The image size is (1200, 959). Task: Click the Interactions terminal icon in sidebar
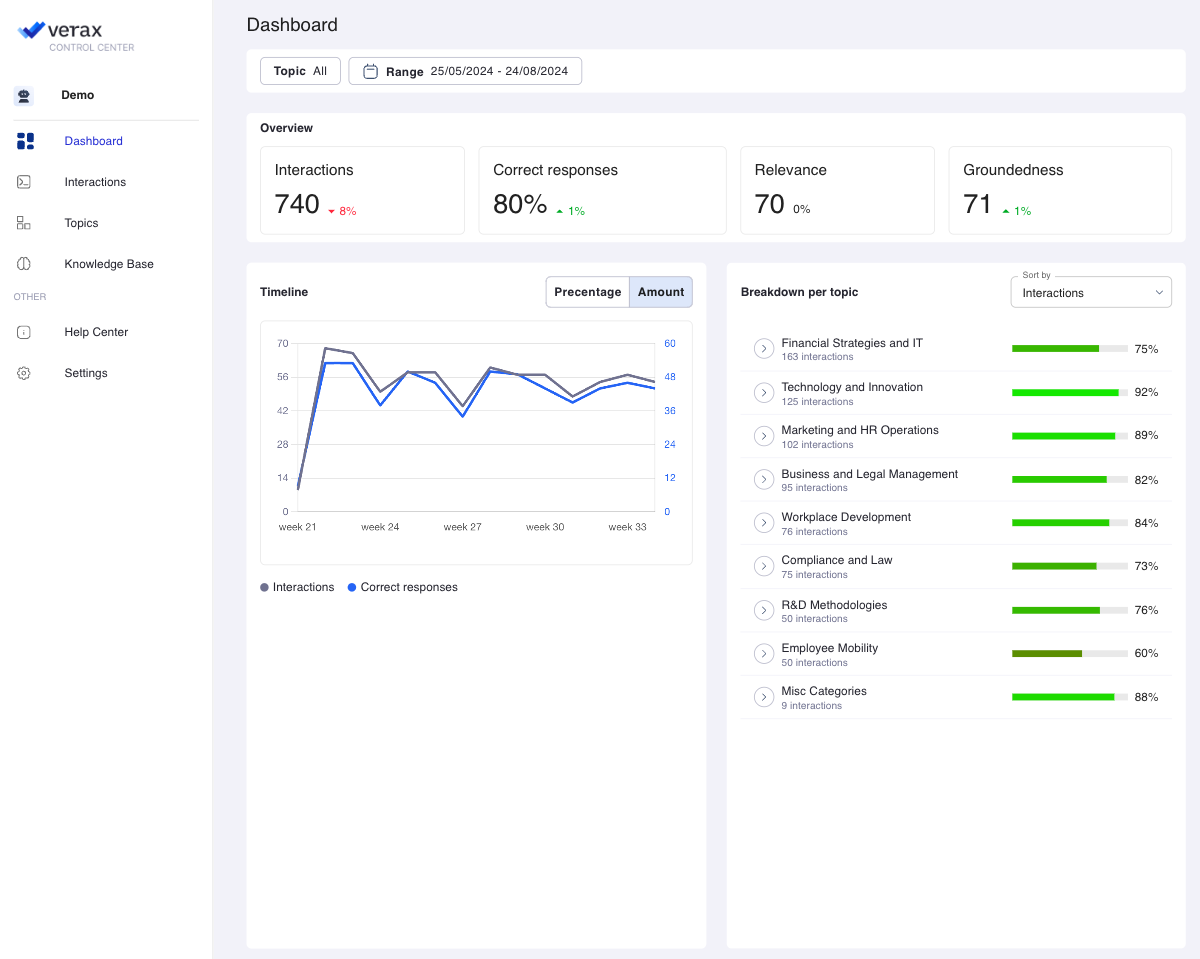coord(24,182)
